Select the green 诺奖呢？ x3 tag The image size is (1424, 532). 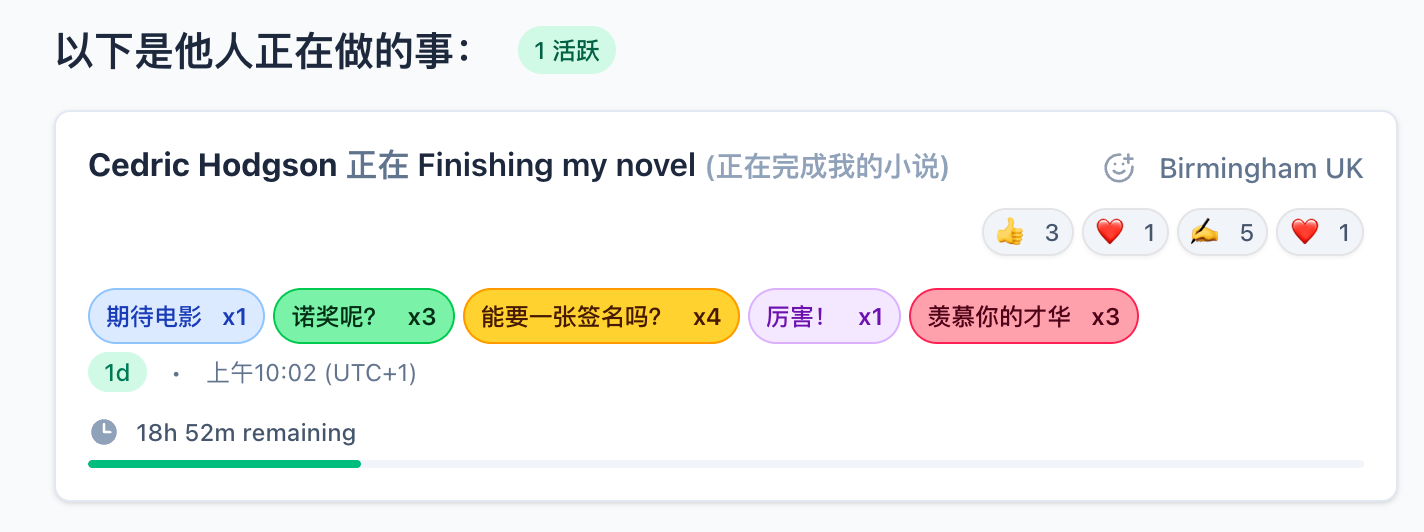(364, 316)
